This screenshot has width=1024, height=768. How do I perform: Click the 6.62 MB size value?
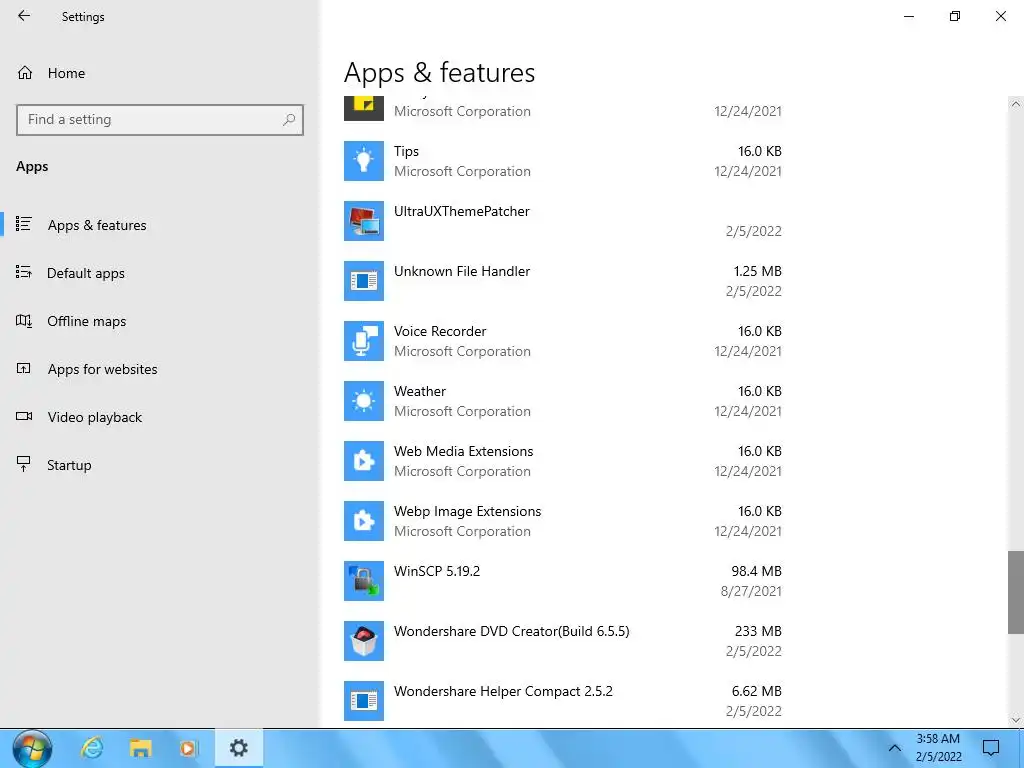[756, 692]
